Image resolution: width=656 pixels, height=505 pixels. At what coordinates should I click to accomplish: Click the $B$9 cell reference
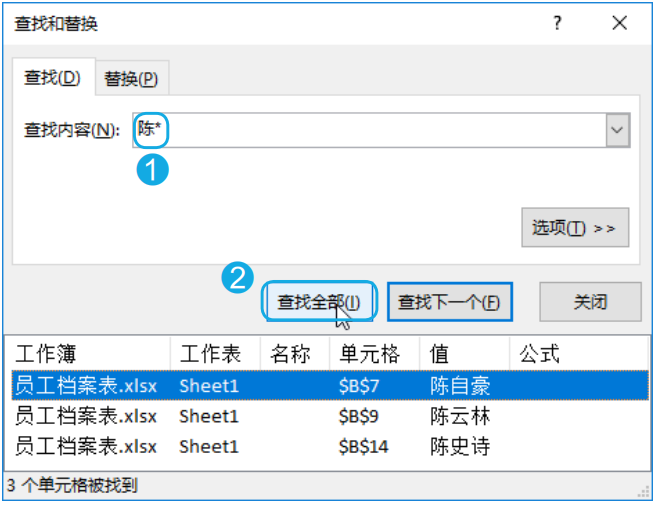(359, 416)
